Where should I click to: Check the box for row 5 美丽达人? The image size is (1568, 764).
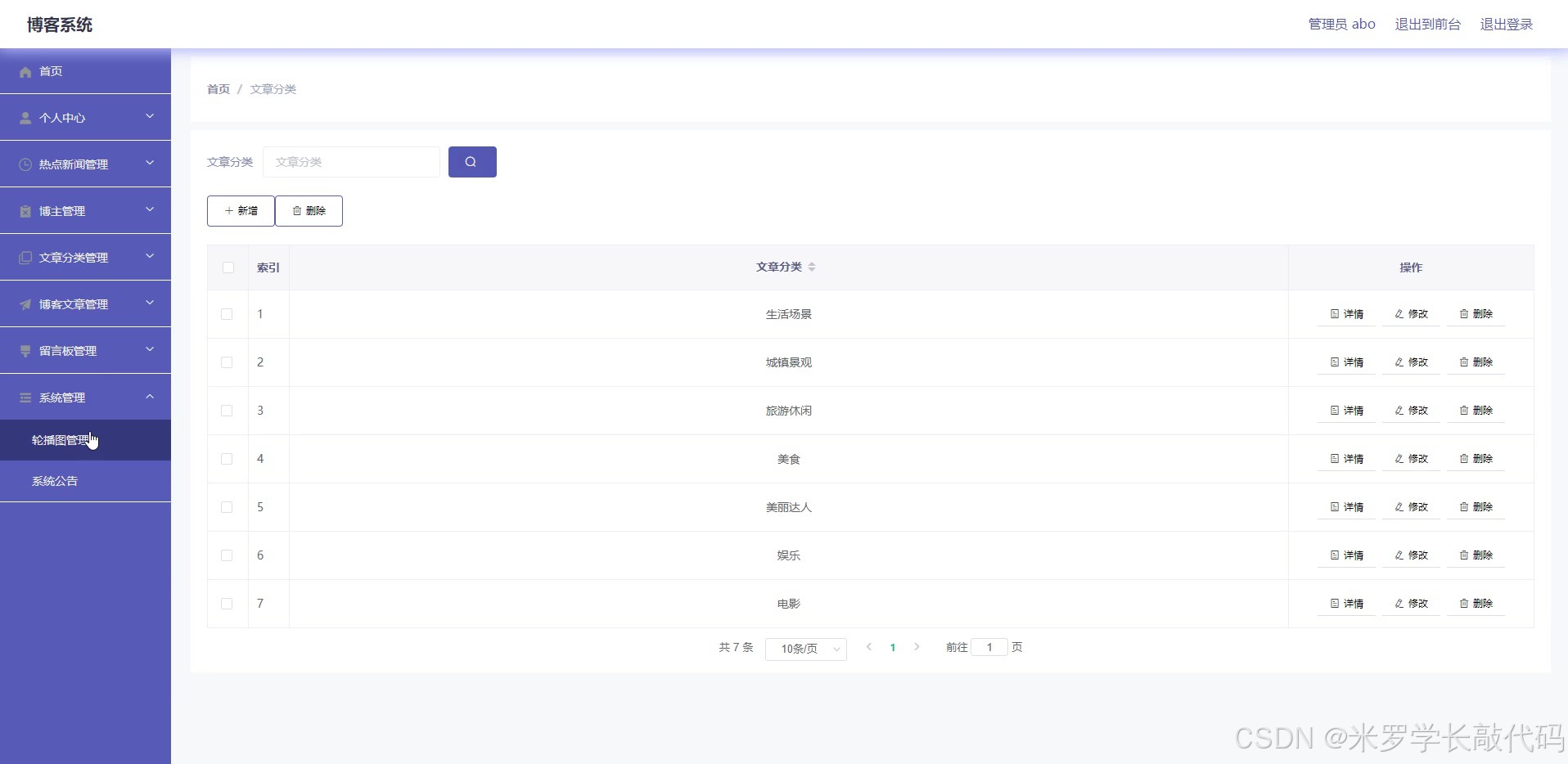(227, 507)
